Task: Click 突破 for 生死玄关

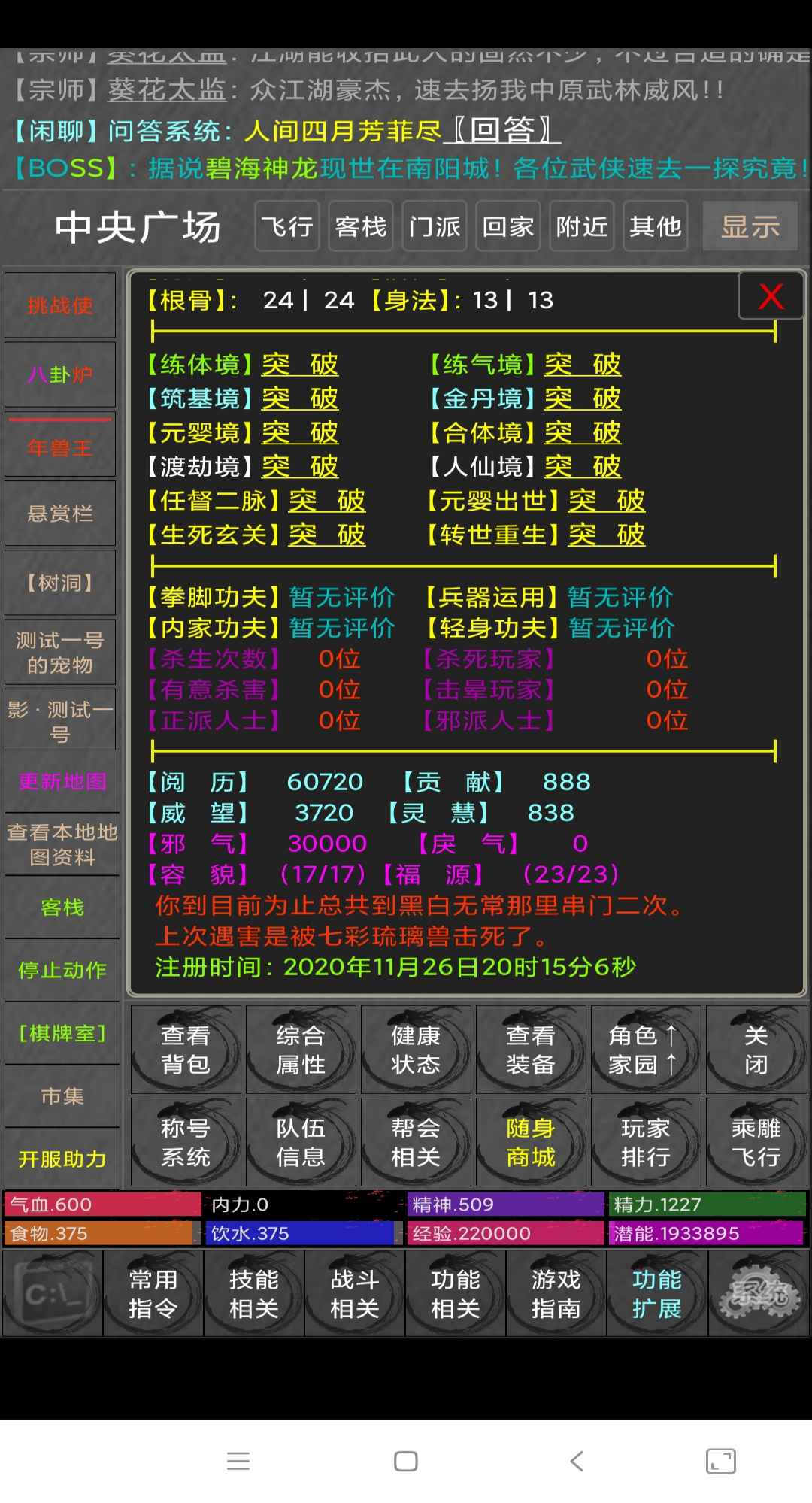Action: pyautogui.click(x=327, y=535)
